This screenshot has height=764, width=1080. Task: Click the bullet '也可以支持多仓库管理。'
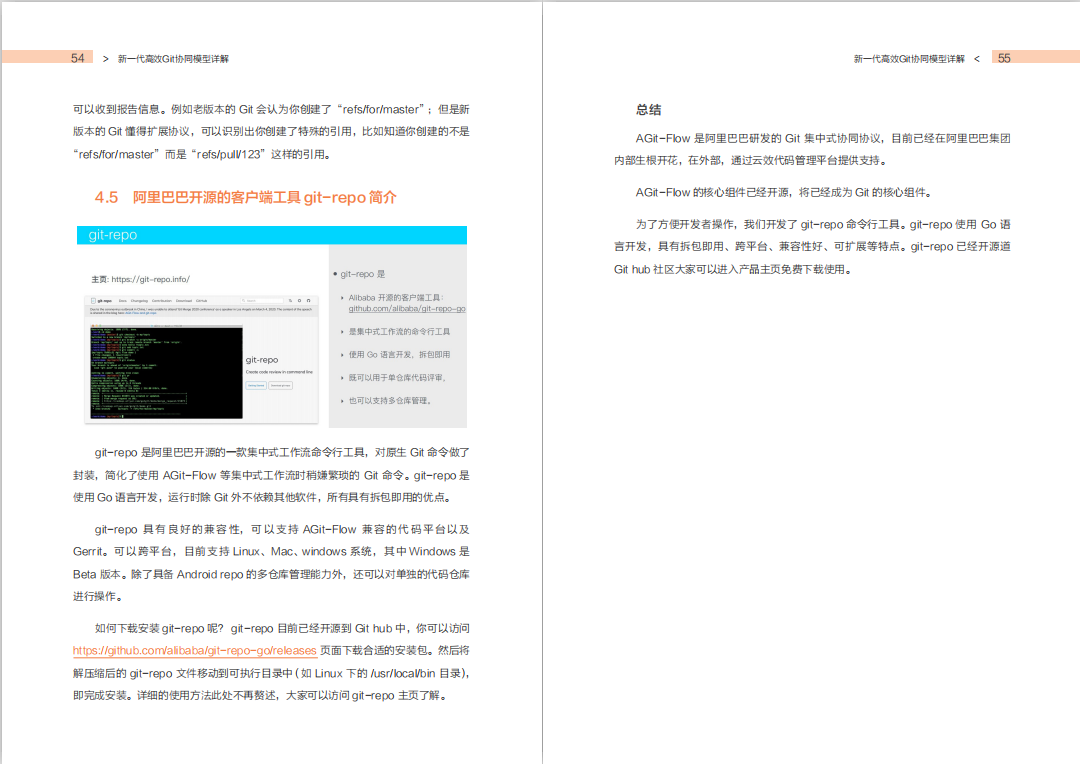tap(390, 400)
